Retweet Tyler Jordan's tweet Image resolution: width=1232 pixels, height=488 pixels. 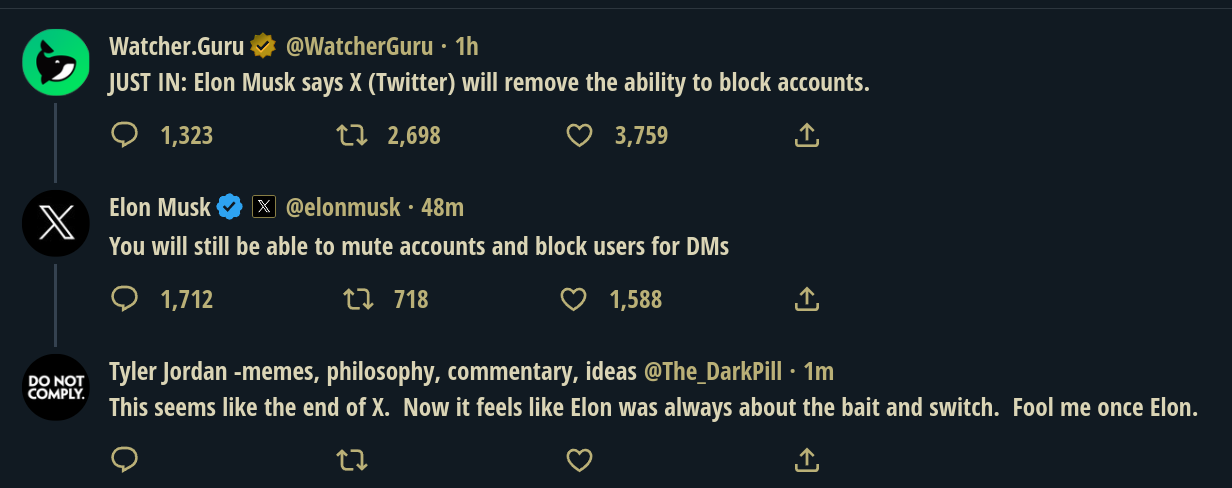click(351, 460)
